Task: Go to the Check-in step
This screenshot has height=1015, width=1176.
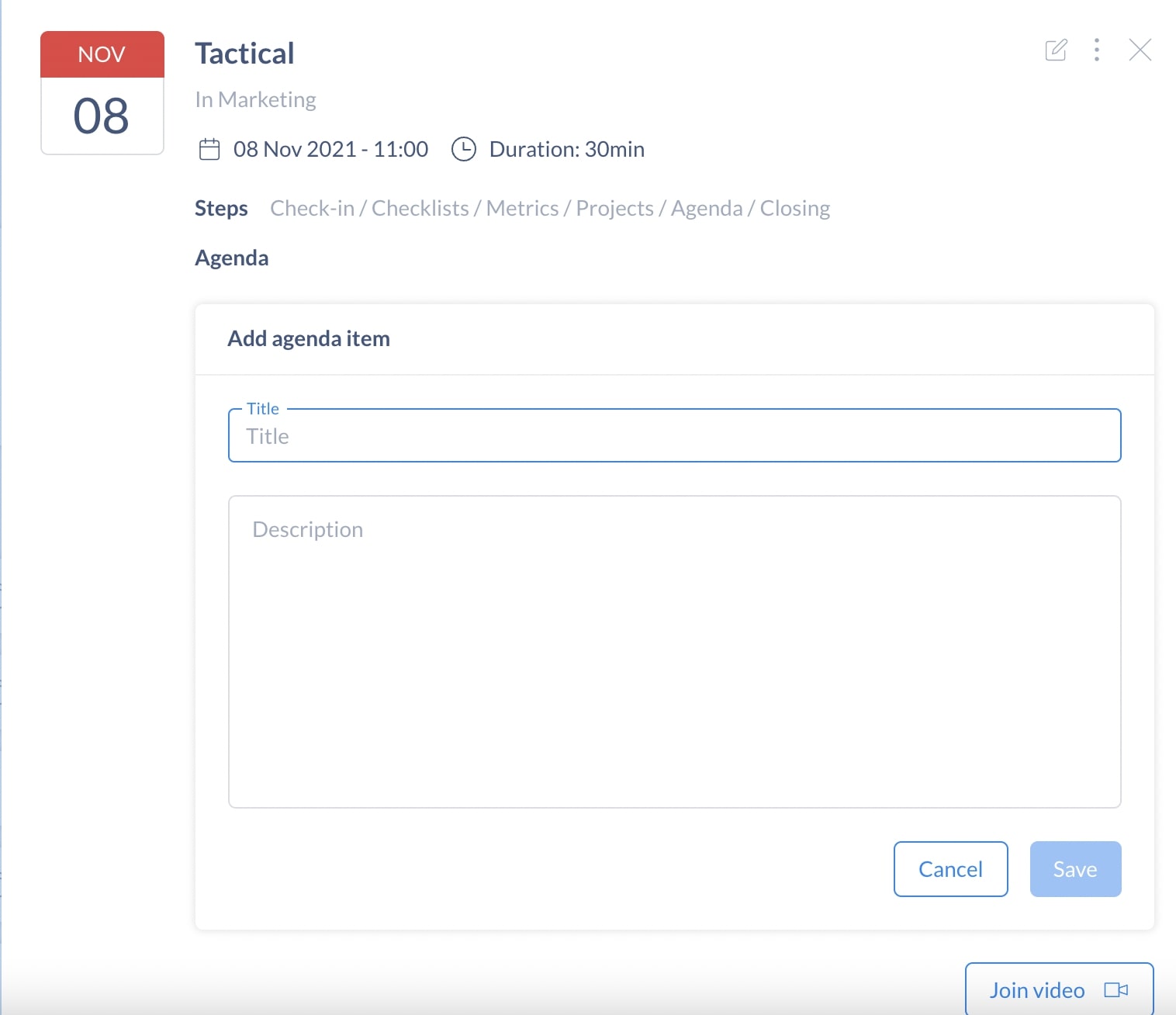Action: (x=312, y=209)
